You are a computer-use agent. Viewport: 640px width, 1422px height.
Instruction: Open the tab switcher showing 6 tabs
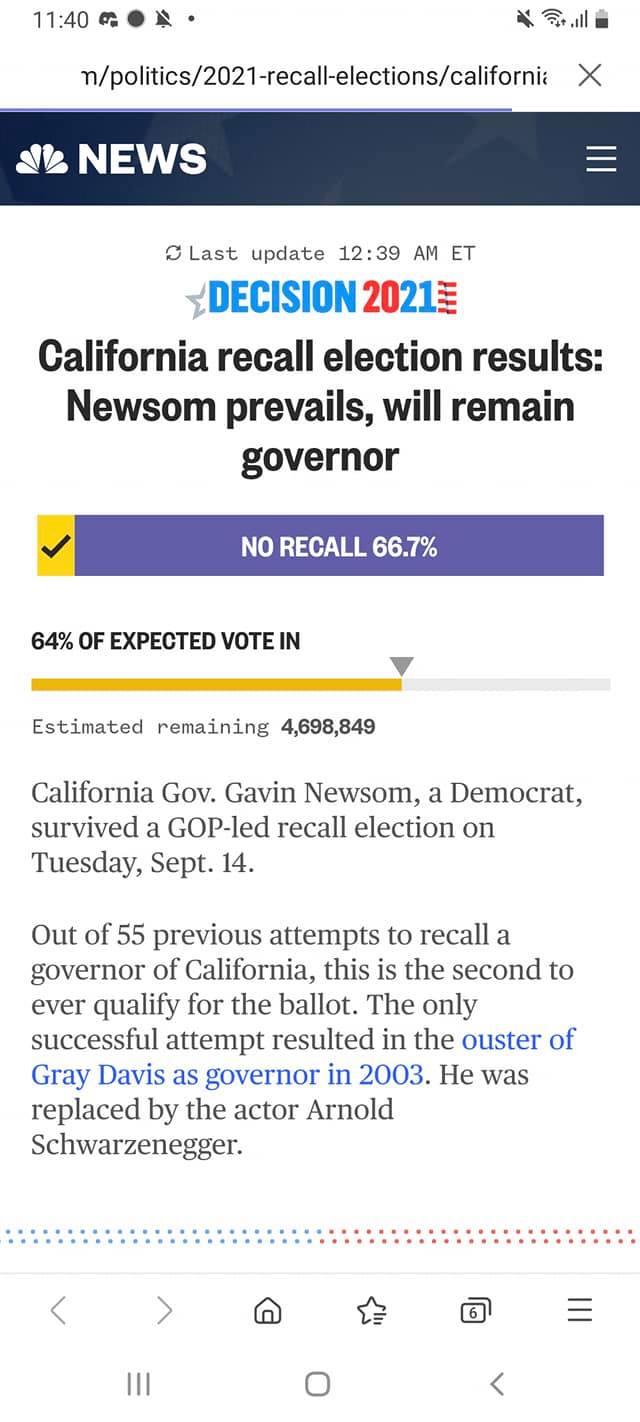(475, 1310)
